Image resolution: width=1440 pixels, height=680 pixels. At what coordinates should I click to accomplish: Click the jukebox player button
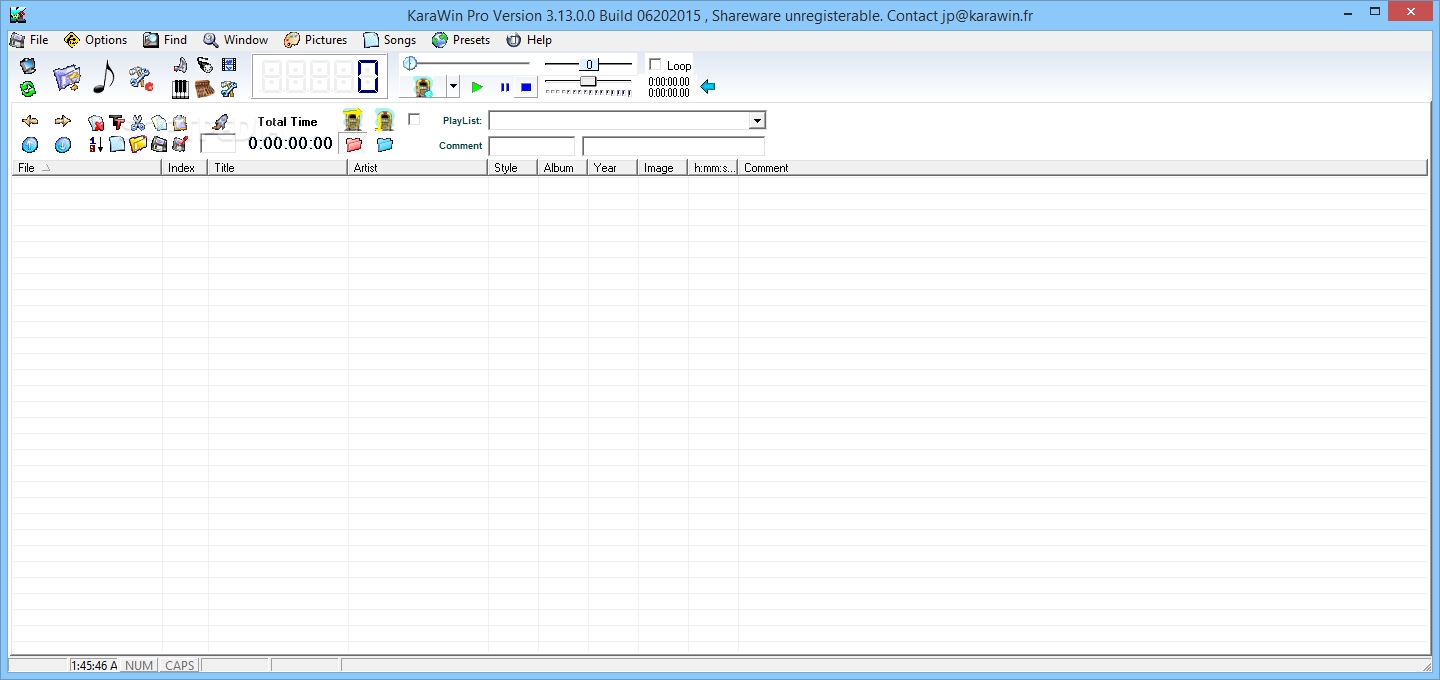point(424,87)
